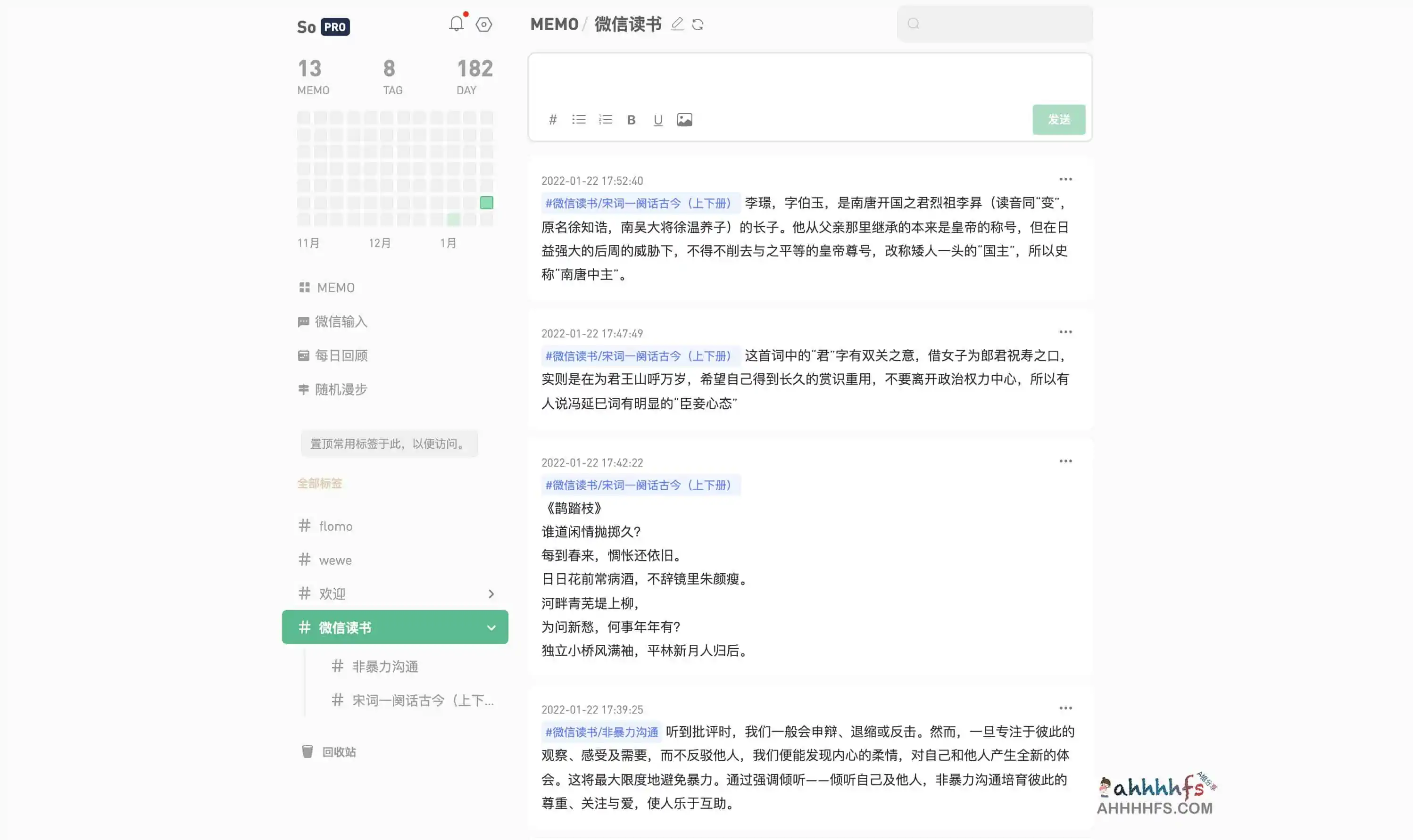Open the notifications bell

click(x=457, y=23)
